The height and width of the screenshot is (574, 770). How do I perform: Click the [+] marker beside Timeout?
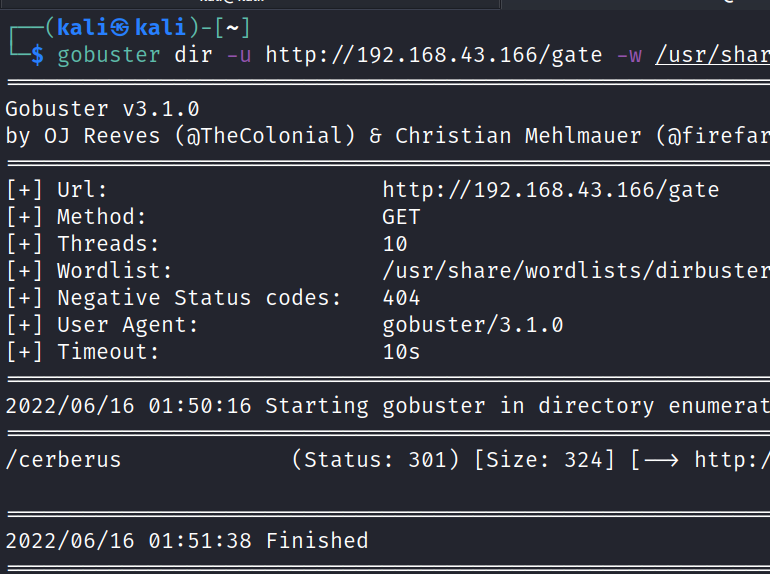click(24, 352)
